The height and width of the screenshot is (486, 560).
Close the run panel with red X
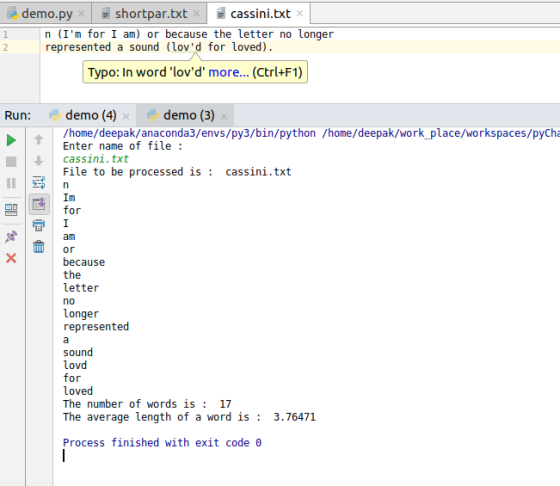pyautogui.click(x=11, y=258)
